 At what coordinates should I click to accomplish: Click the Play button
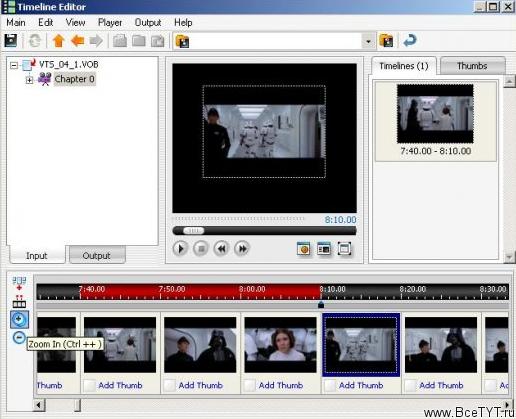(180, 249)
